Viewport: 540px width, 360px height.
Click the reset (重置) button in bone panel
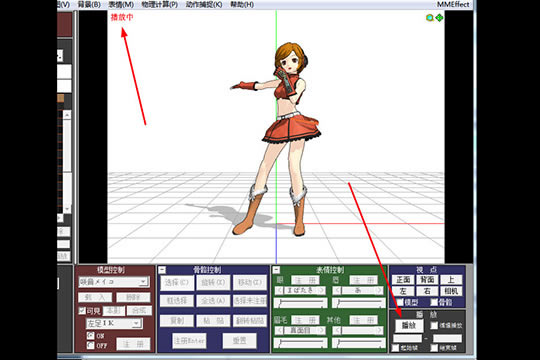[239, 341]
